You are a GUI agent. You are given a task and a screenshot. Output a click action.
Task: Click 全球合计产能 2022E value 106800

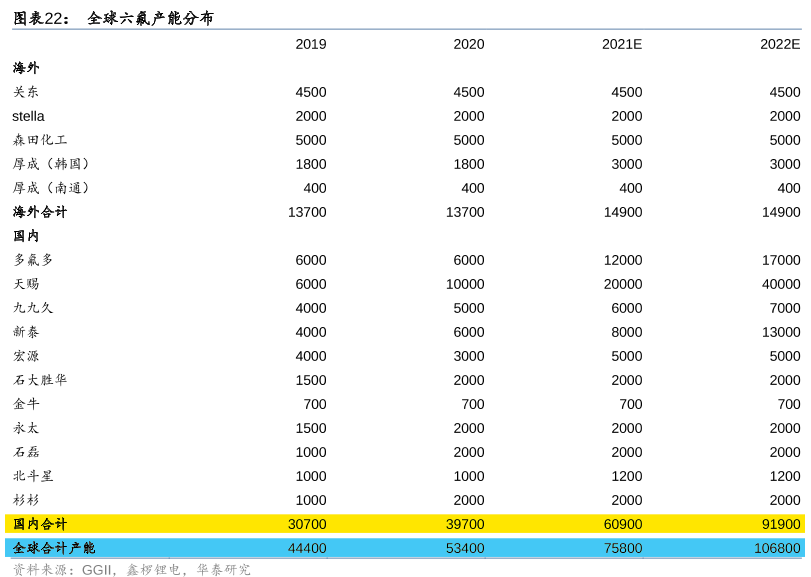point(777,548)
